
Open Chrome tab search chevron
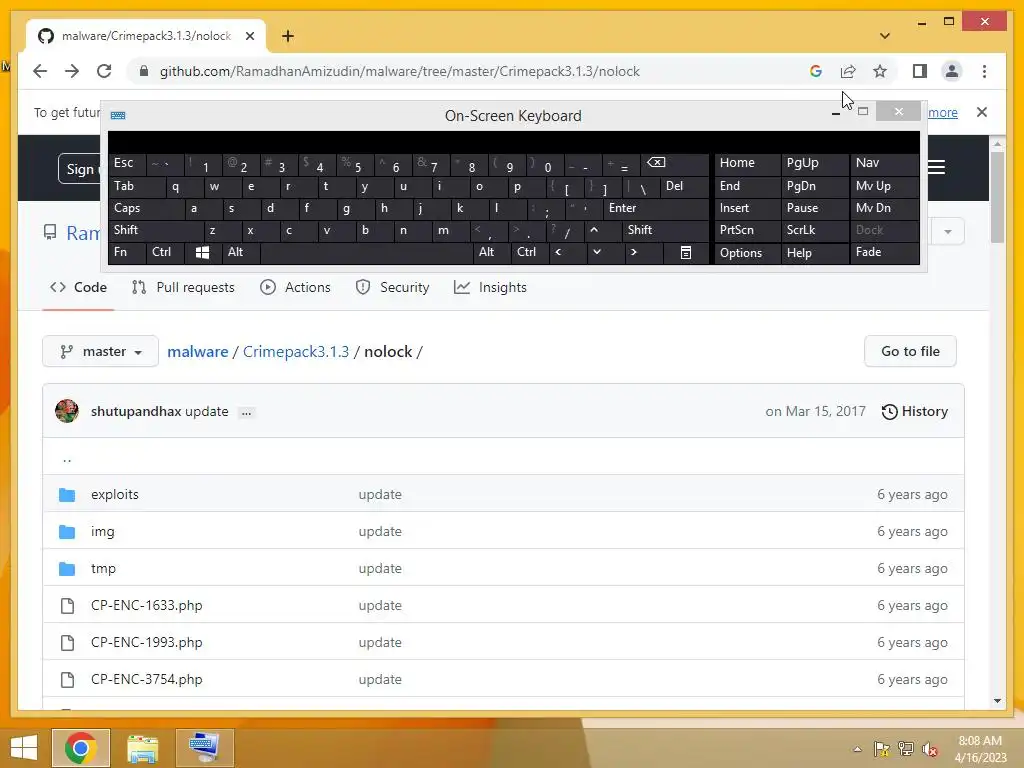coord(885,36)
